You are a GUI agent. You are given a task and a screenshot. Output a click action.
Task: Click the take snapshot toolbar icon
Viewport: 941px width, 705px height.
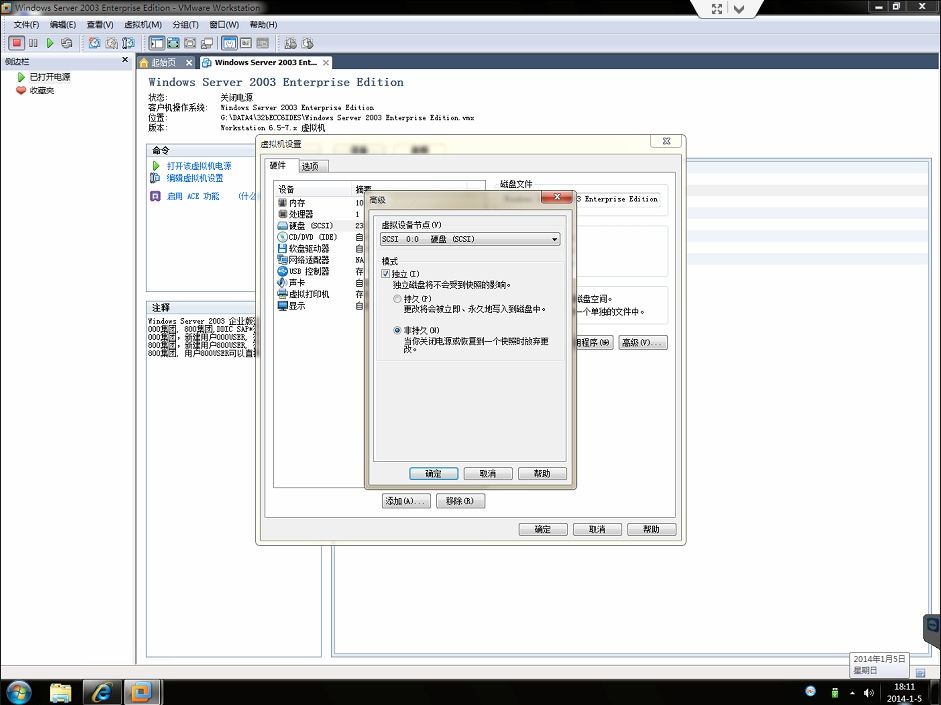tap(94, 43)
